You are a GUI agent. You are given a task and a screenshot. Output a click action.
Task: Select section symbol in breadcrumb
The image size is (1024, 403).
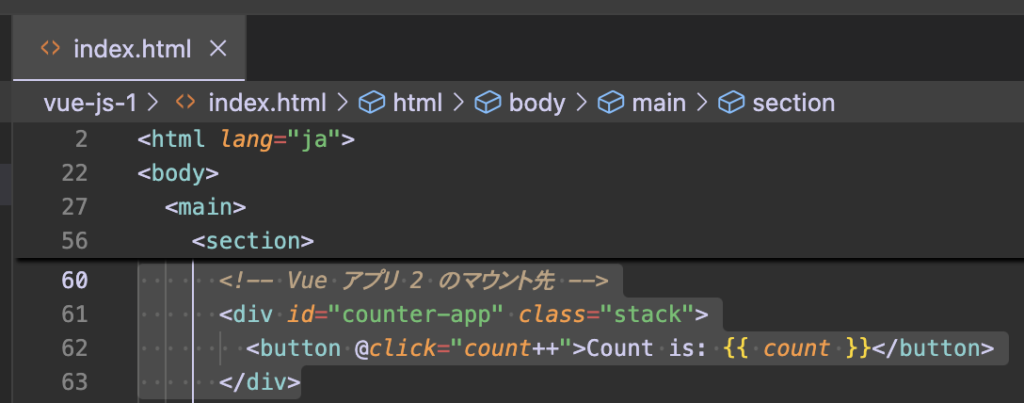(793, 103)
